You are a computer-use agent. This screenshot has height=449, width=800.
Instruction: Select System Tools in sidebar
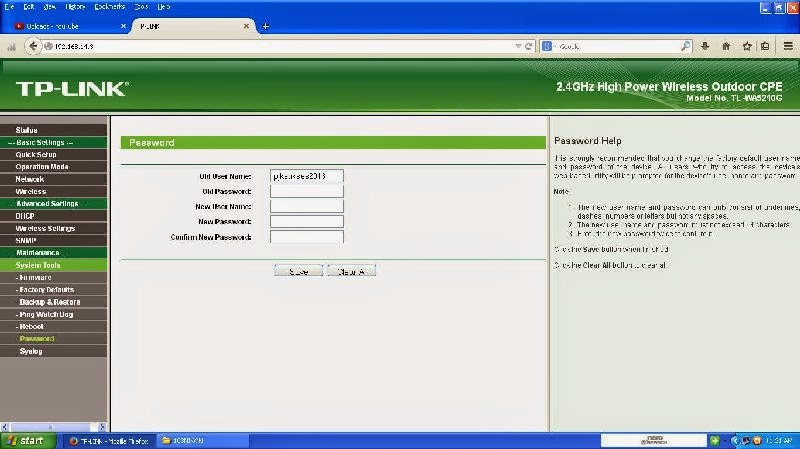54,265
